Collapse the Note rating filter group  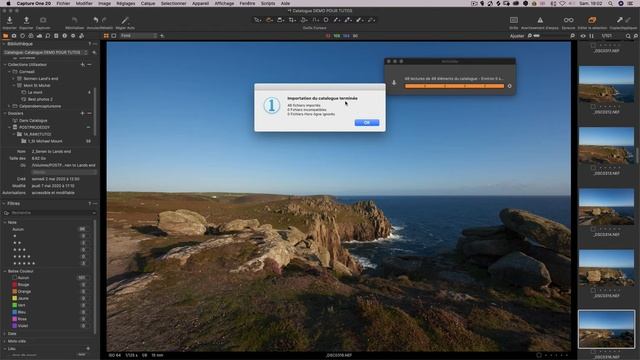[5, 222]
